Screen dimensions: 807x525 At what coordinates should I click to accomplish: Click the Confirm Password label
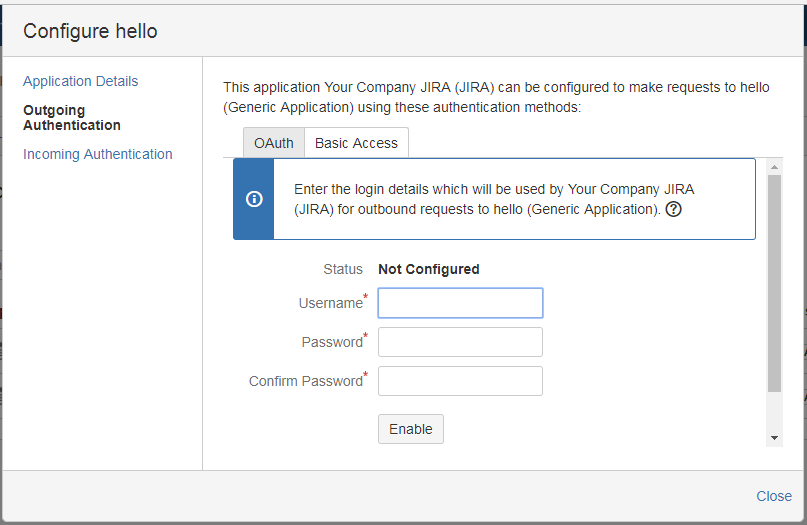[308, 380]
